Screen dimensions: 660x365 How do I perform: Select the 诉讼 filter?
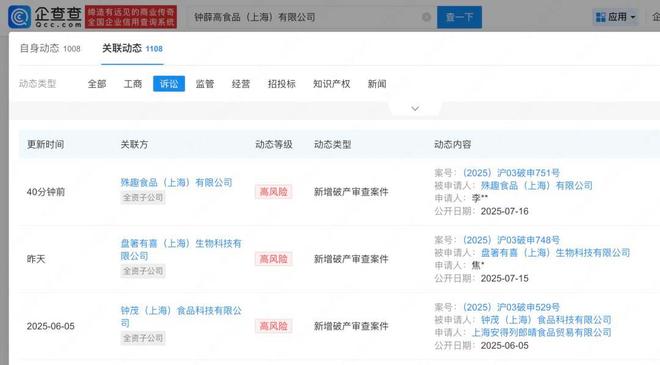tap(169, 84)
